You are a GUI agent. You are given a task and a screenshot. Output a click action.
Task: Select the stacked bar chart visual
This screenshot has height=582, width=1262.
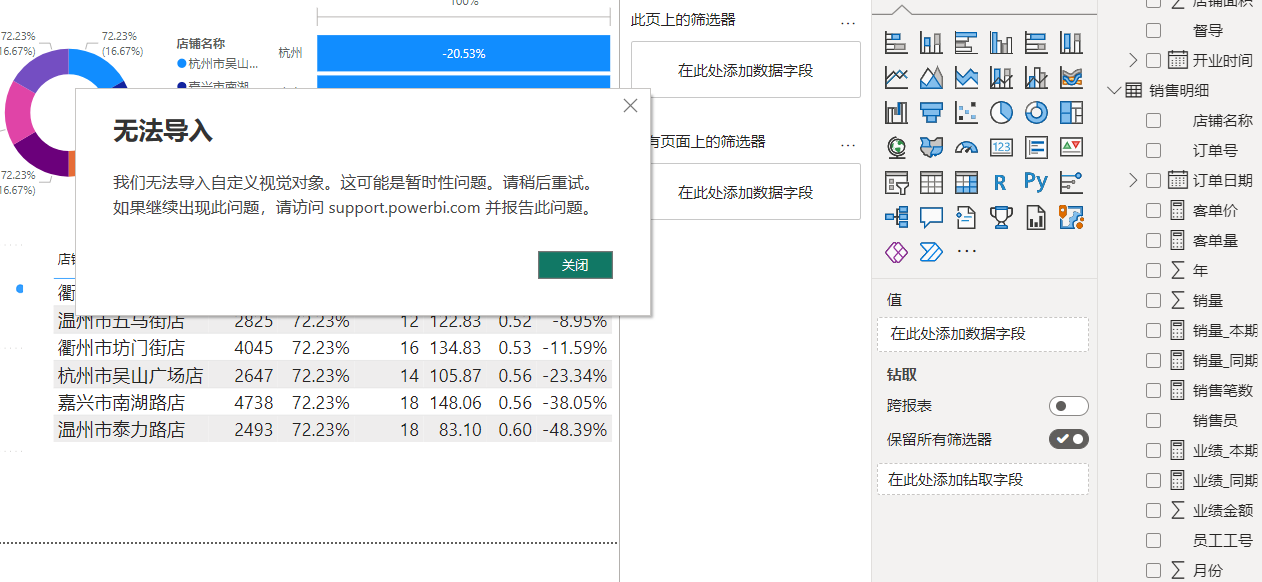click(896, 42)
